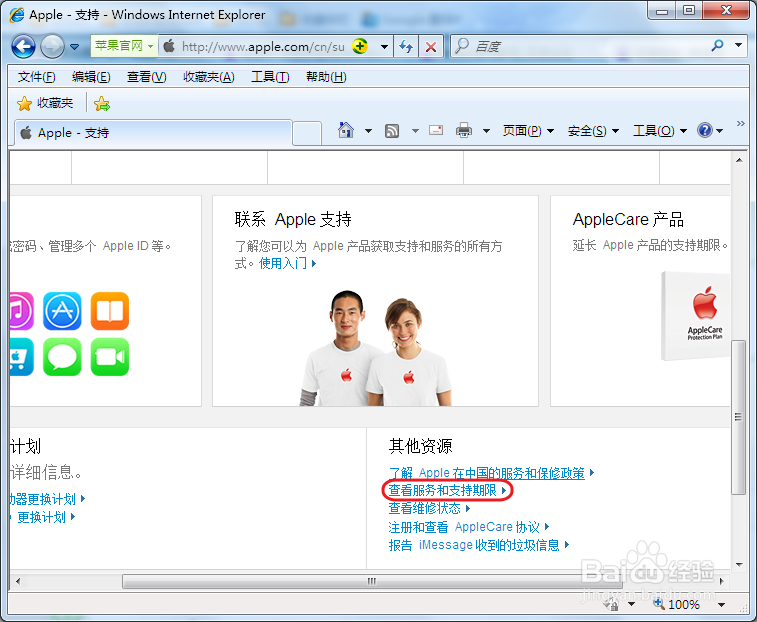Click the address bar URL field

(263, 47)
